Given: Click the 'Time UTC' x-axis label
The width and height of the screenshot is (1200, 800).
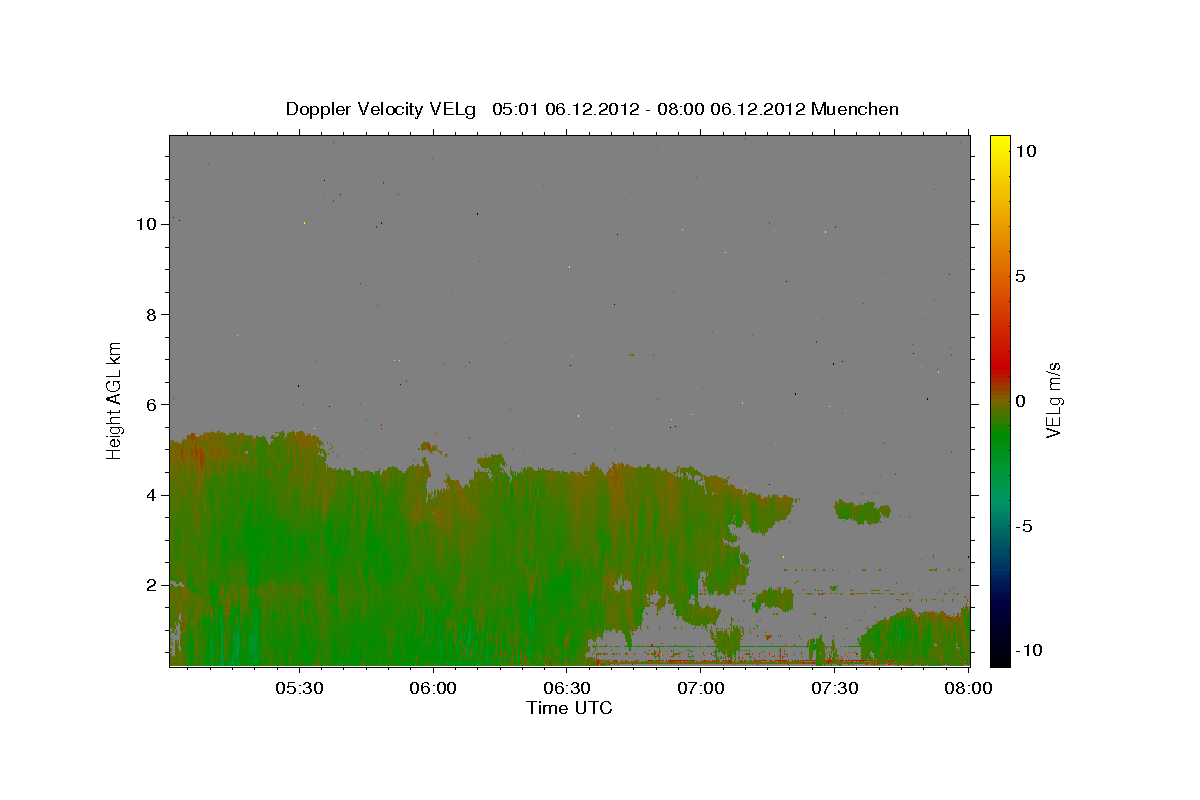Looking at the screenshot, I should 569,708.
